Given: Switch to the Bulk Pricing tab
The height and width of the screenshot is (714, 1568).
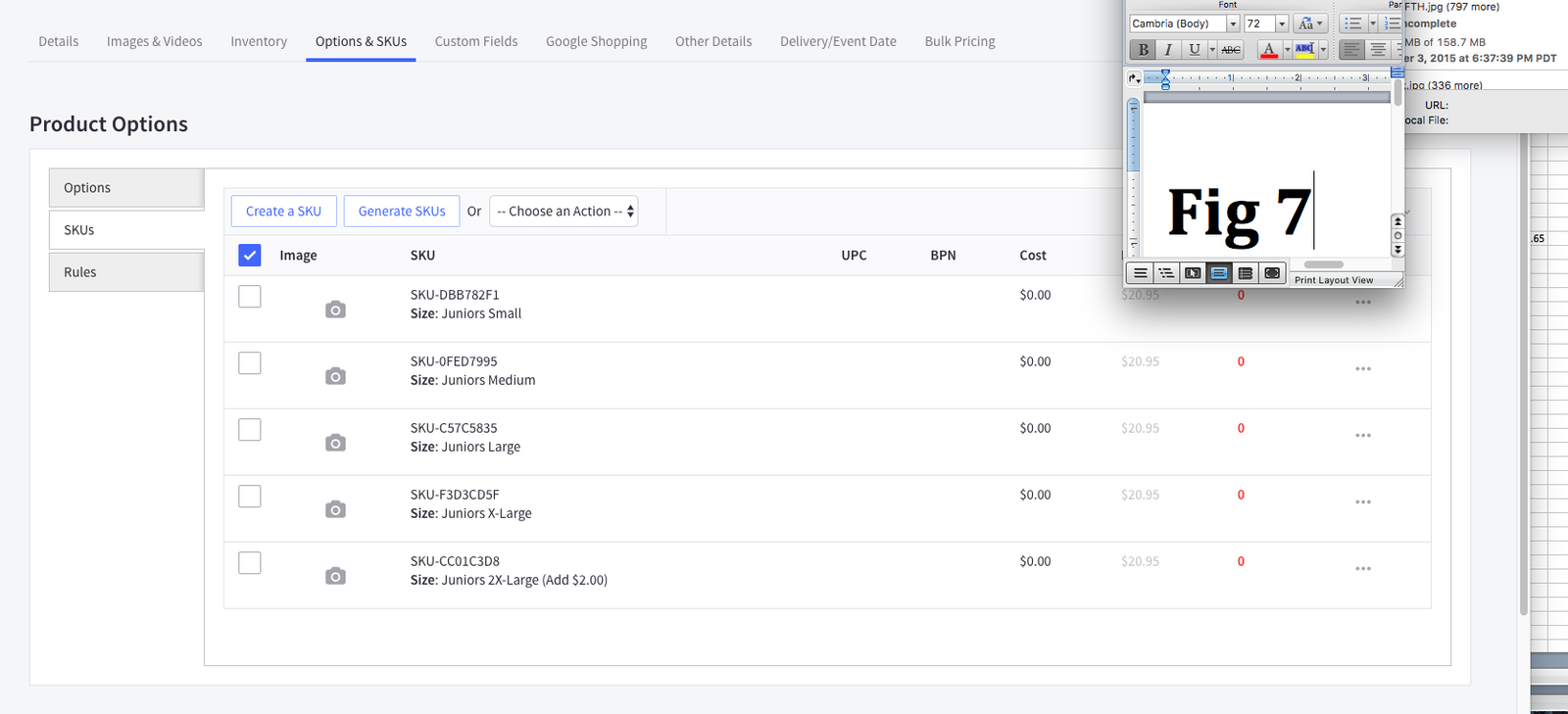Looking at the screenshot, I should (x=959, y=41).
